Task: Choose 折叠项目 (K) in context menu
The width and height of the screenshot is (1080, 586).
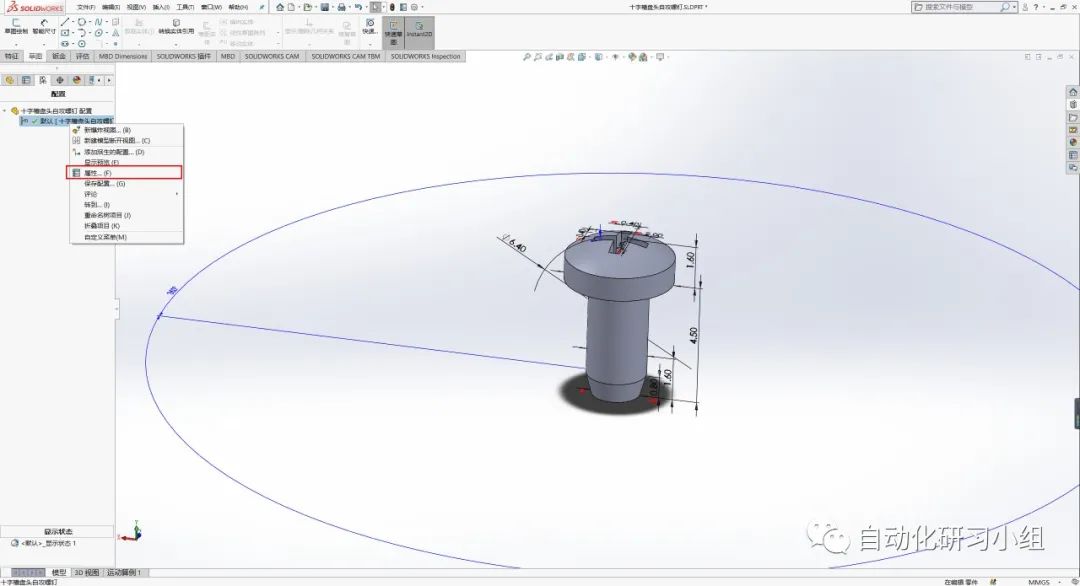Action: click(127, 226)
